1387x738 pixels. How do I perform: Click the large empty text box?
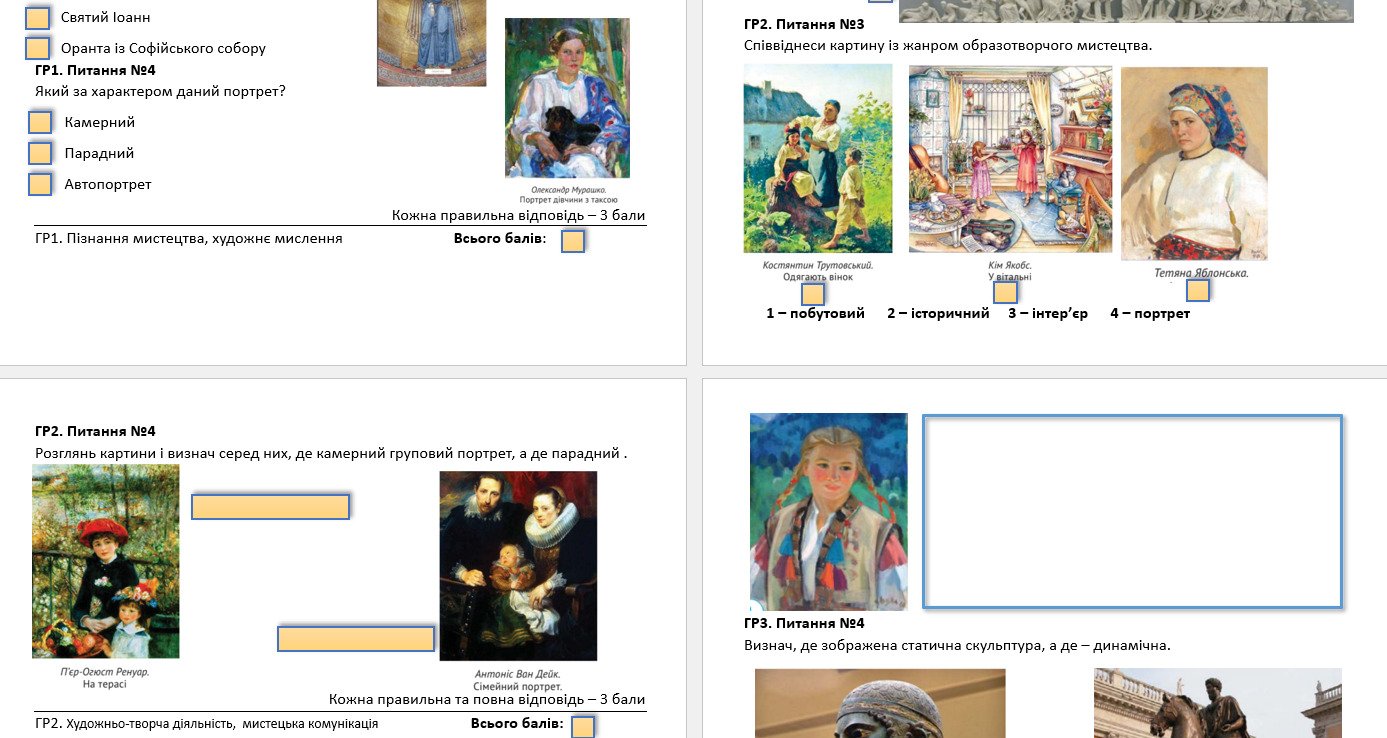point(1131,512)
